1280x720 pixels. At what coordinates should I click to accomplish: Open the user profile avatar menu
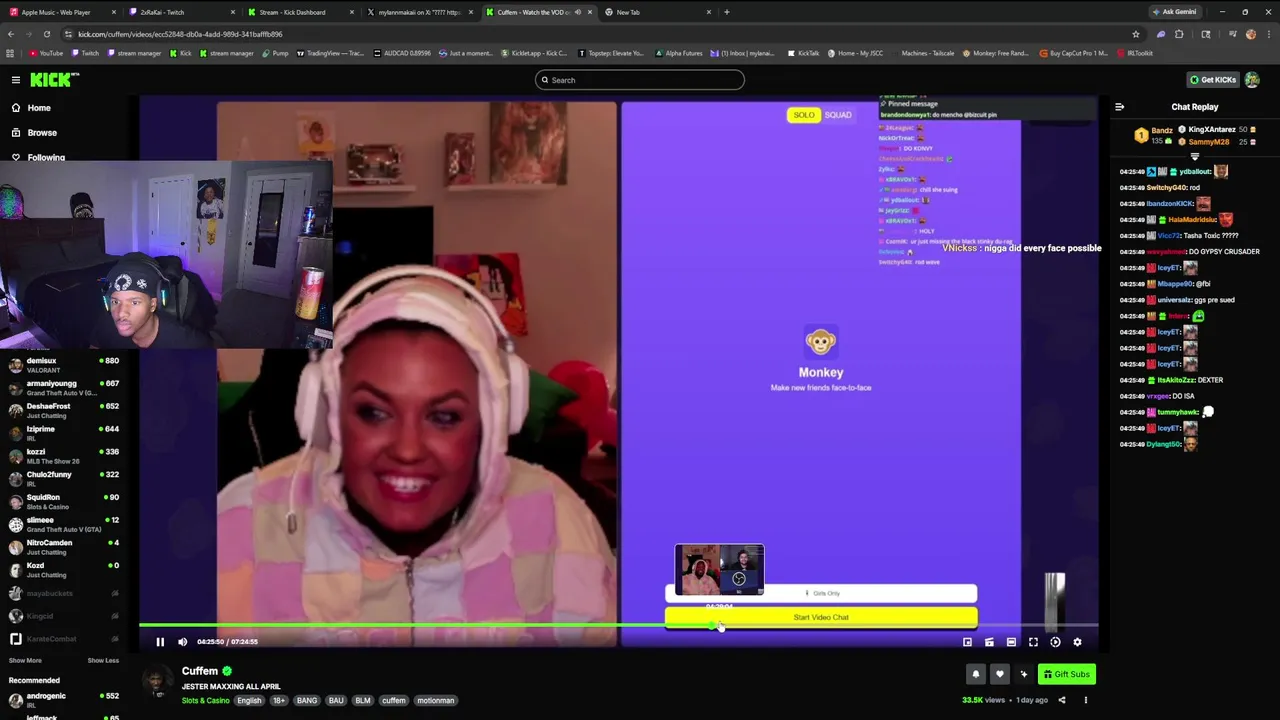(x=1252, y=80)
